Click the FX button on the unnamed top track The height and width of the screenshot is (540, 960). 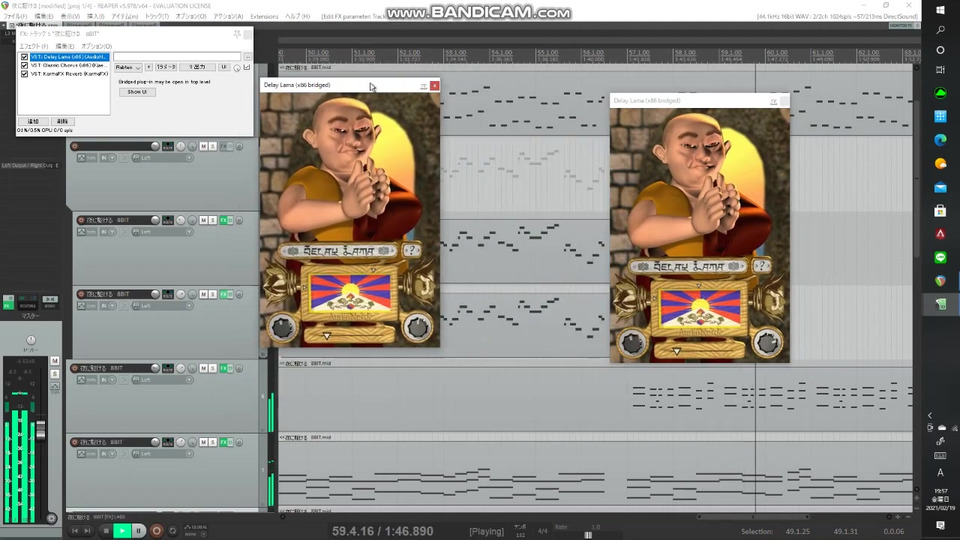click(x=224, y=146)
